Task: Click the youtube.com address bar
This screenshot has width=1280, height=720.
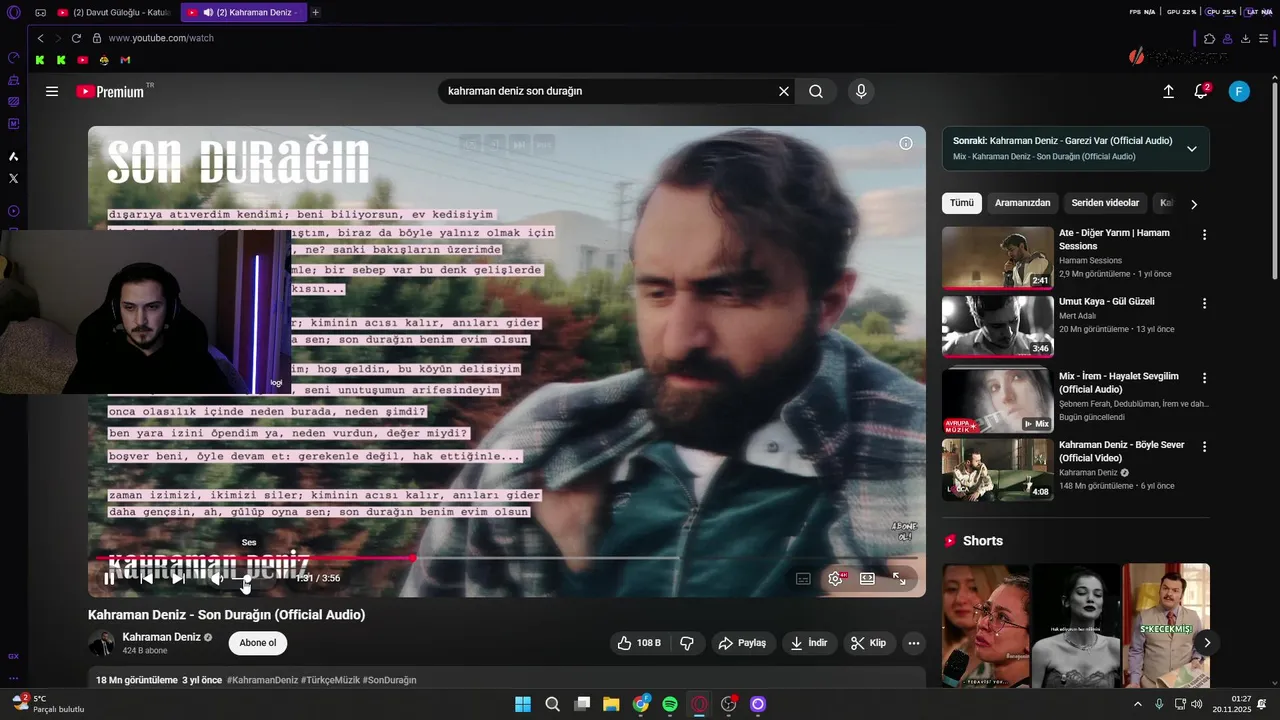Action: [160, 38]
